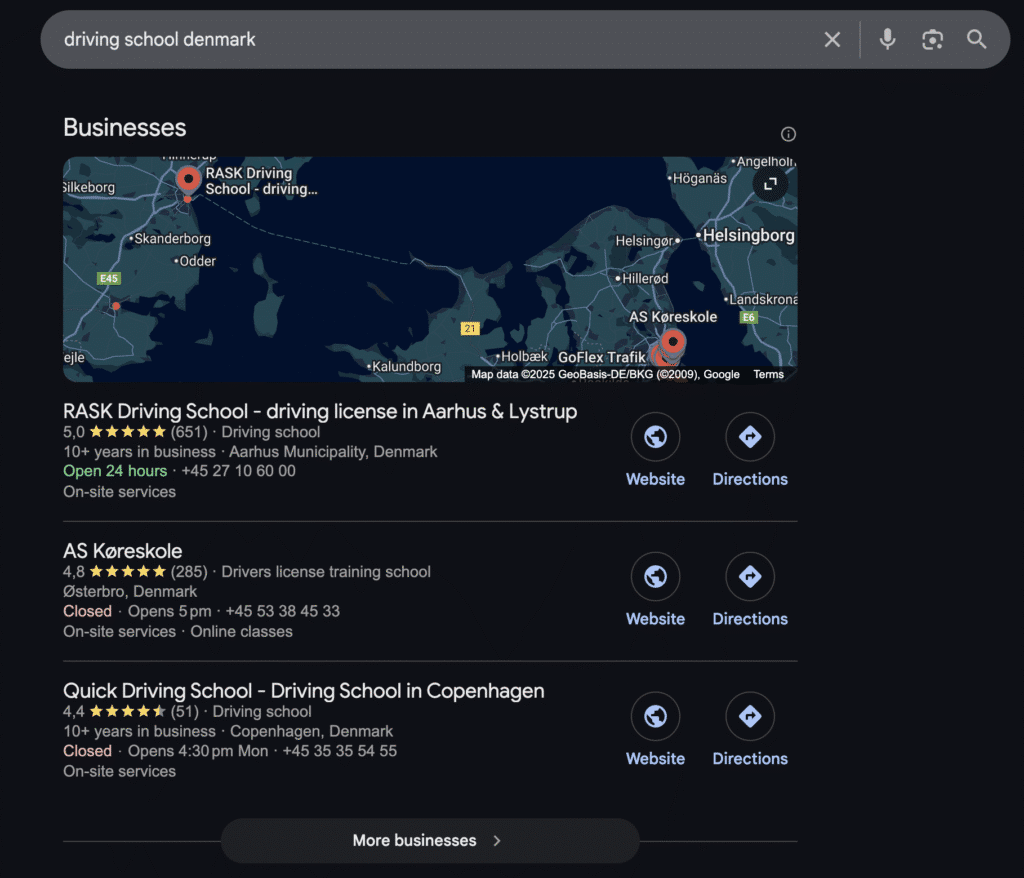Screen dimensions: 1024x878
Task: Click the microphone icon for voice search
Action: click(x=887, y=39)
